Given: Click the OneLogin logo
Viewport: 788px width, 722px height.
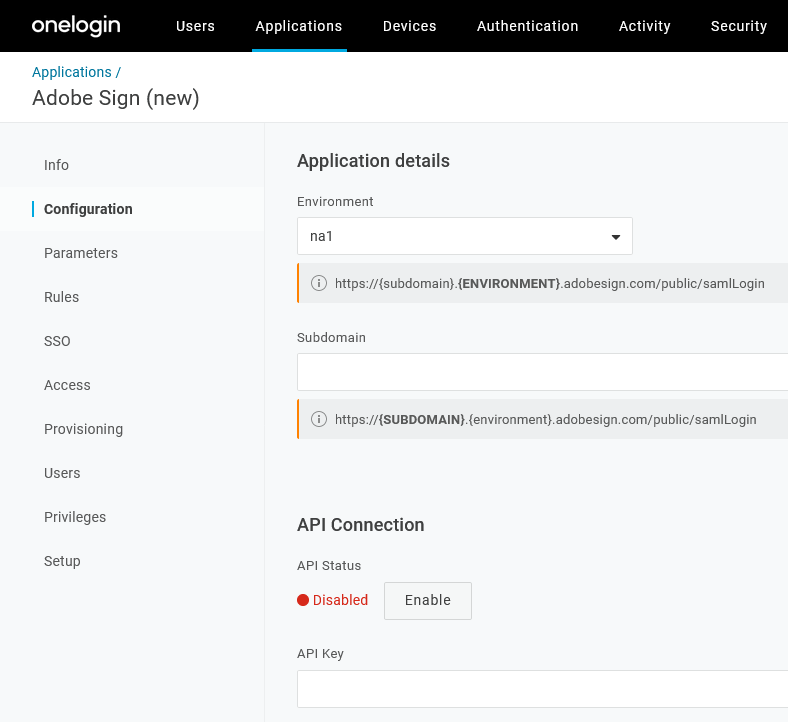Looking at the screenshot, I should click(x=76, y=26).
